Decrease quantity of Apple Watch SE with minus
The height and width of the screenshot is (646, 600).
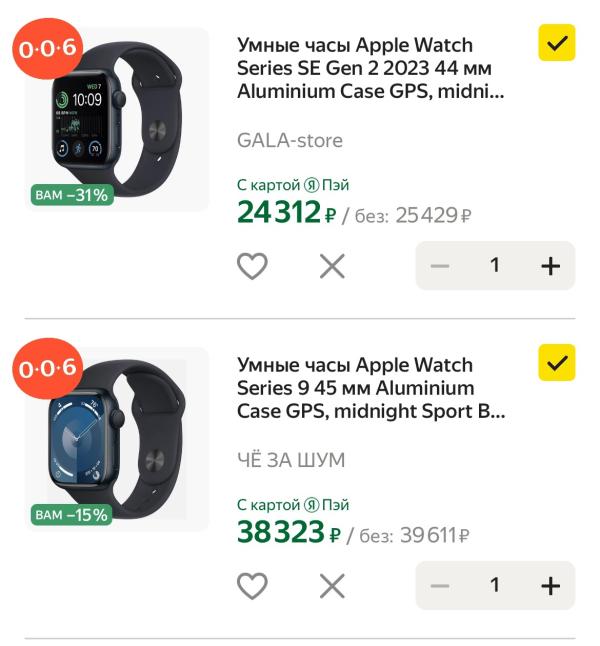(440, 266)
